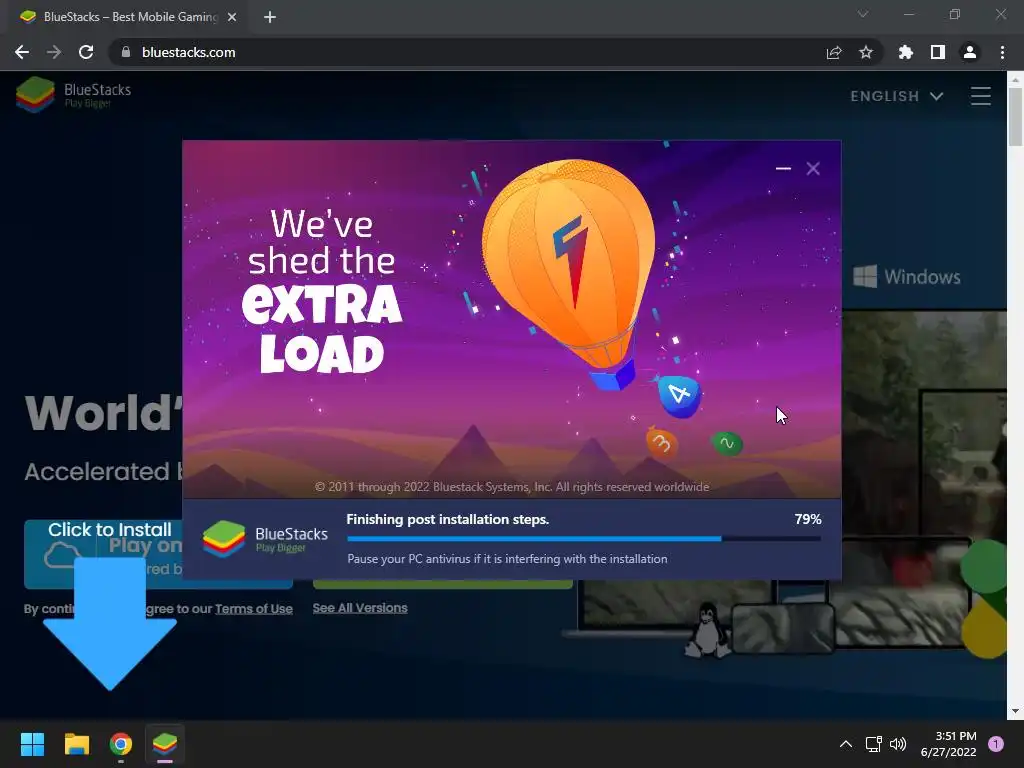This screenshot has height=768, width=1024.
Task: Open Chrome extensions puzzle icon
Action: tap(906, 52)
